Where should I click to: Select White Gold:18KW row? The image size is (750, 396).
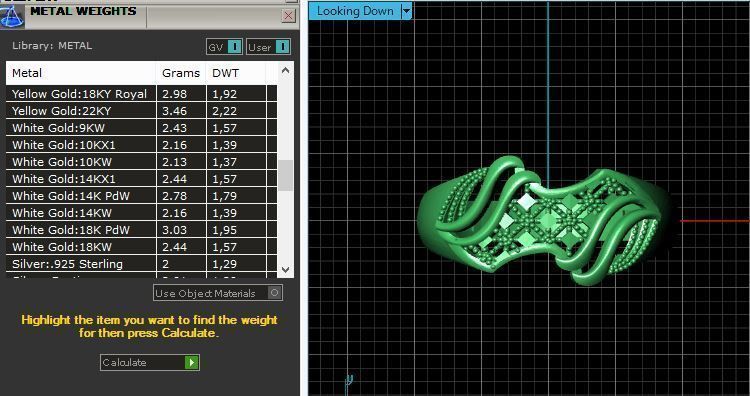(x=141, y=247)
